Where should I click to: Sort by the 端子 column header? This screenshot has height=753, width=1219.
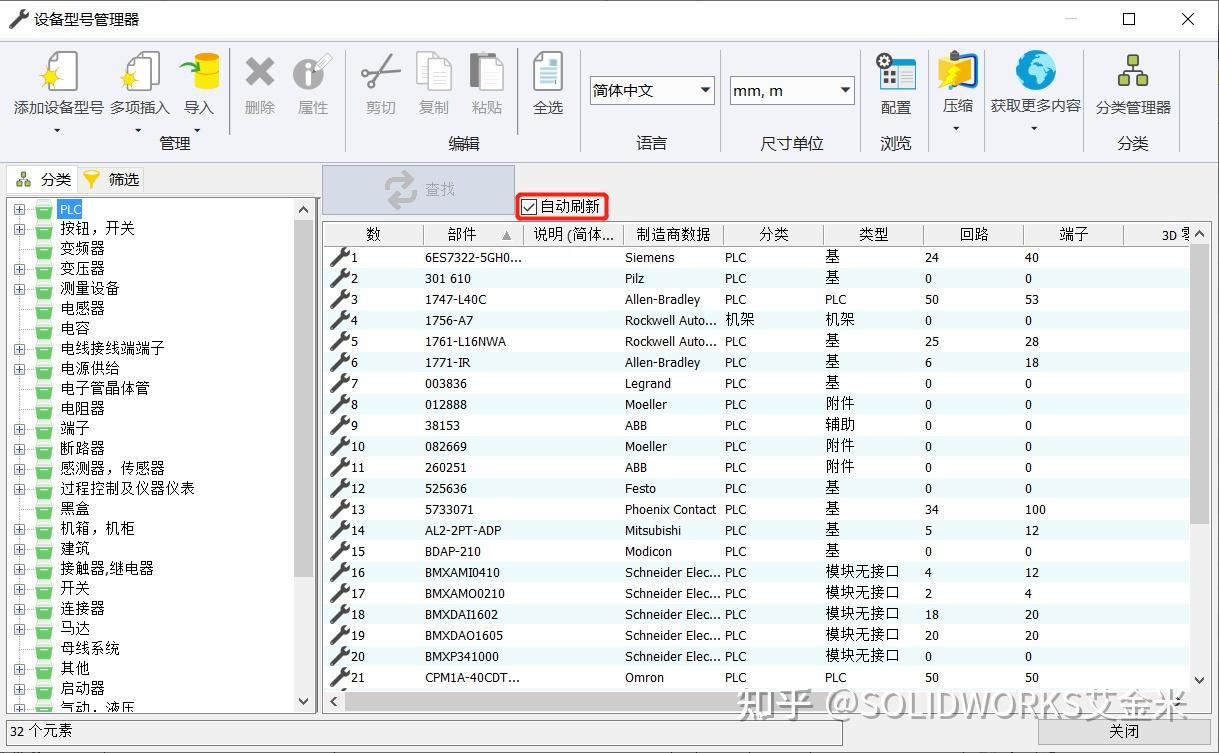coord(1073,234)
